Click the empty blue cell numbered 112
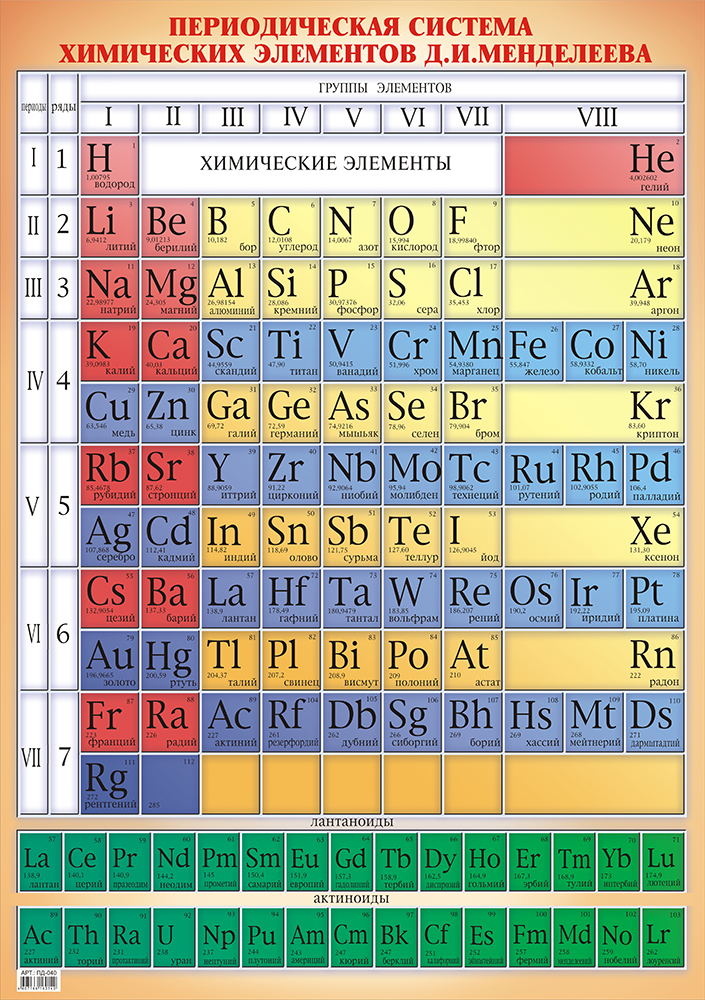The width and height of the screenshot is (705, 1000). click(x=171, y=784)
